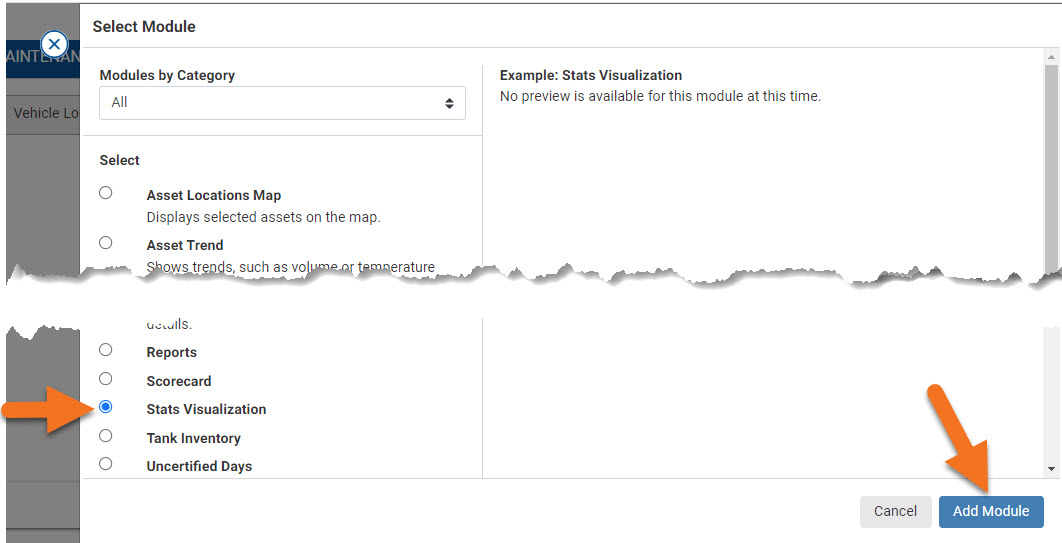Screen dimensions: 1062x543
Task: Select the Scorecard radio button
Action: (x=106, y=379)
